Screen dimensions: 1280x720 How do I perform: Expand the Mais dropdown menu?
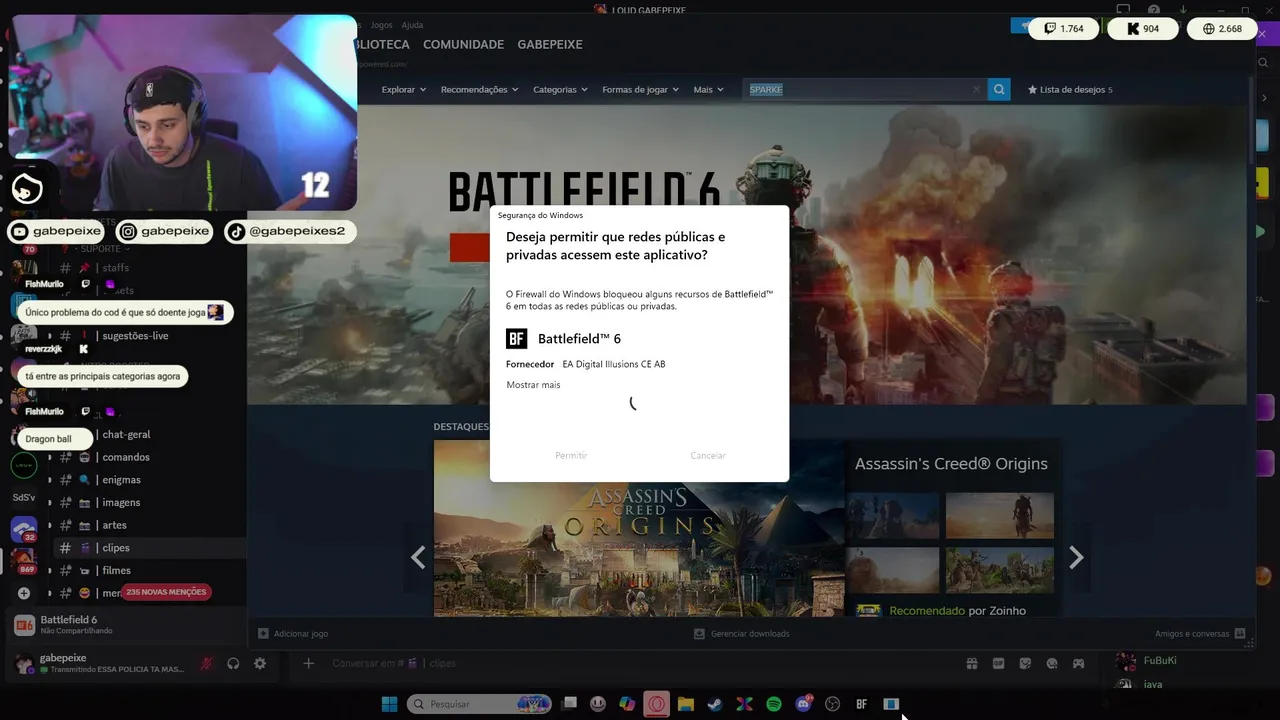pos(709,89)
